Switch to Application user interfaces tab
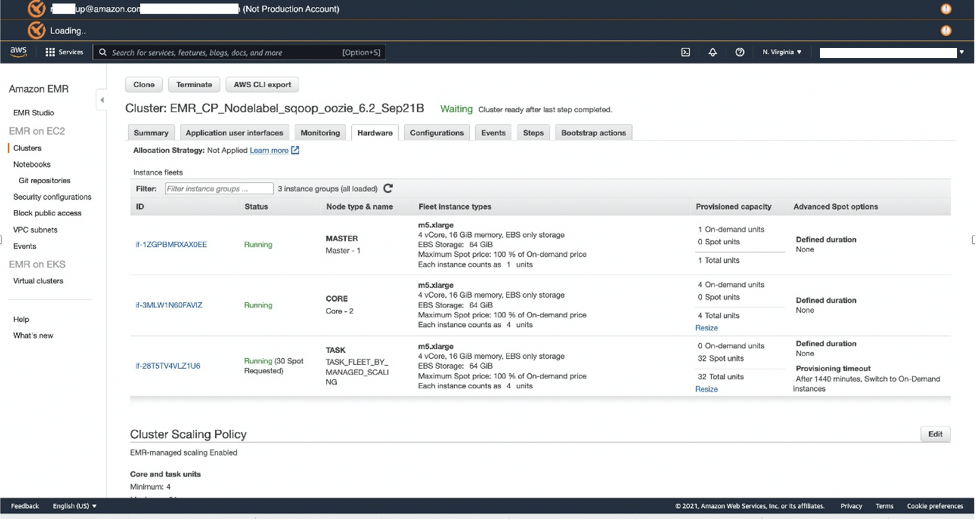Image resolution: width=977 pixels, height=520 pixels. (234, 133)
